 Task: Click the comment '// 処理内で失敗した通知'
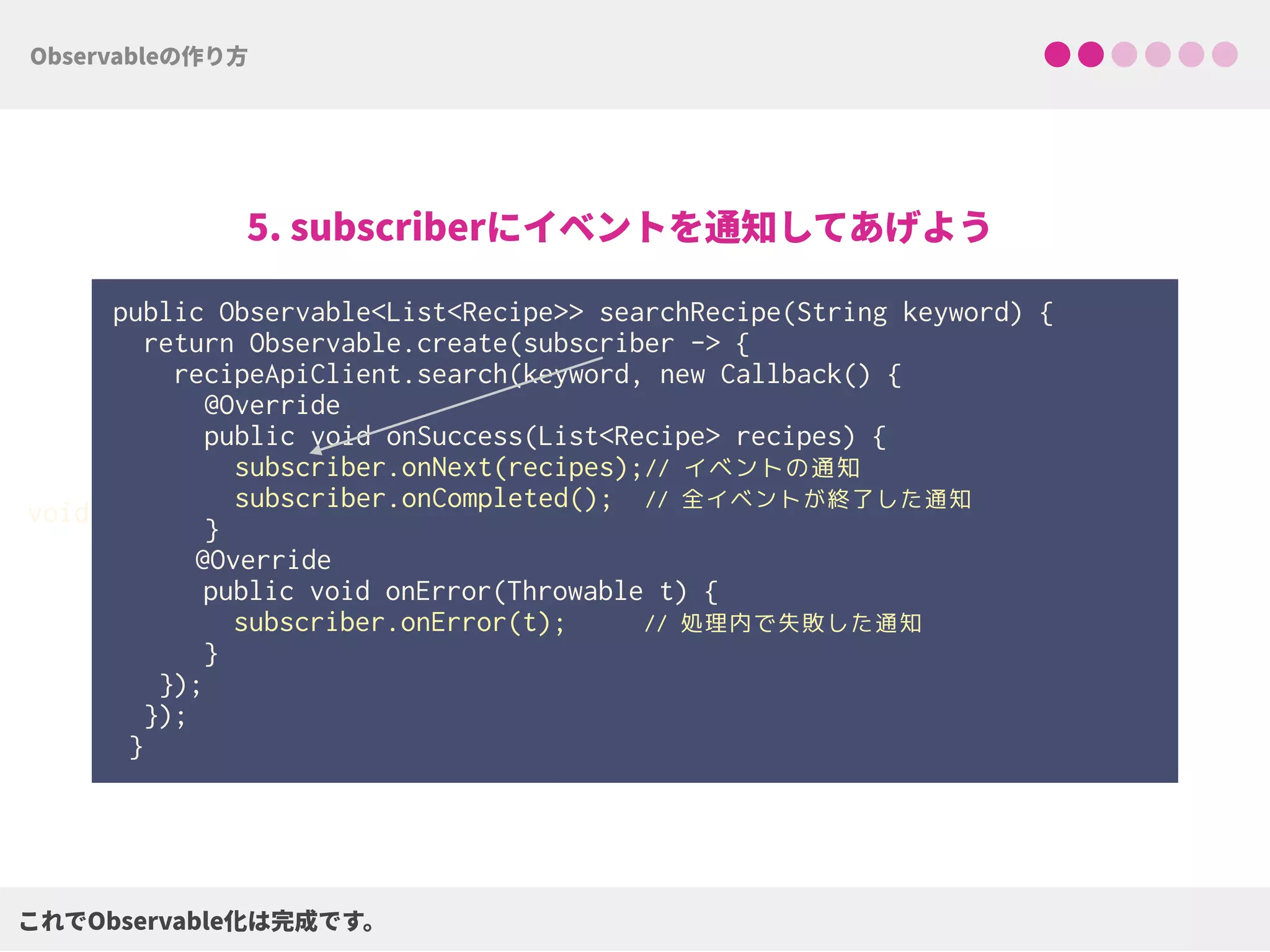click(783, 623)
